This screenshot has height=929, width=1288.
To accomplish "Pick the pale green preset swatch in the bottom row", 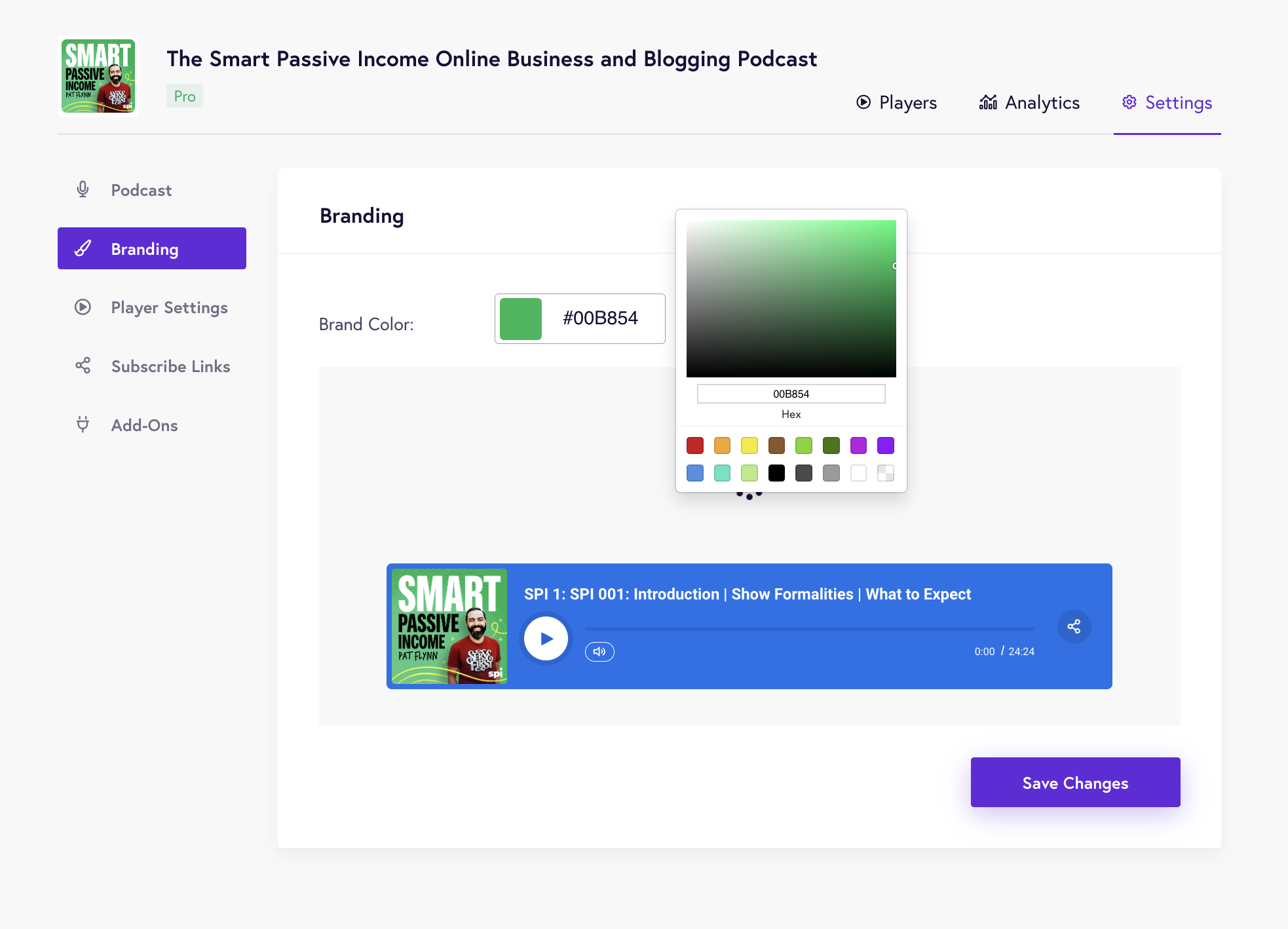I will pyautogui.click(x=749, y=473).
